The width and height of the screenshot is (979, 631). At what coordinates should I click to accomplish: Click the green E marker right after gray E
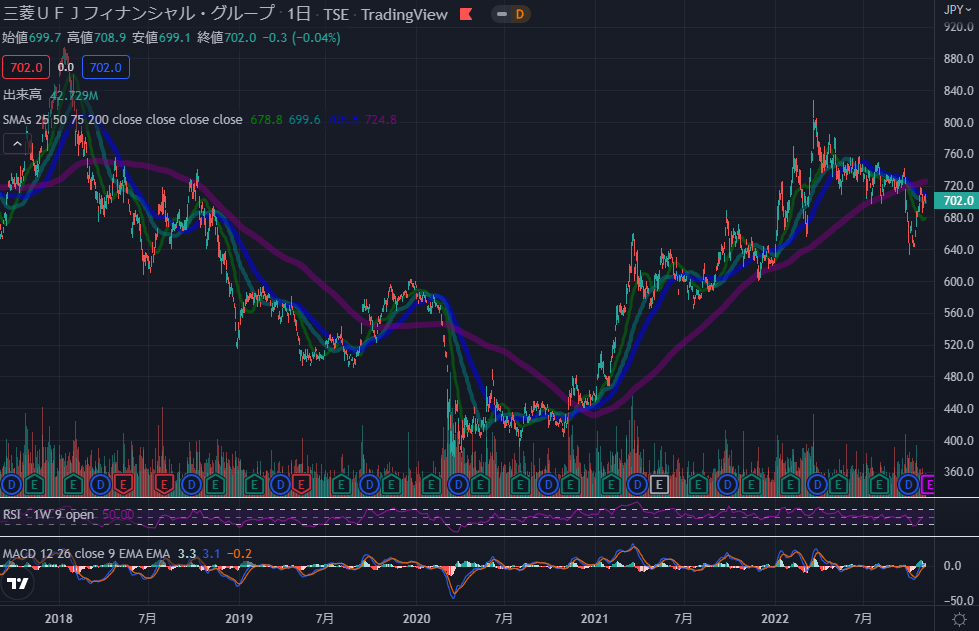(698, 484)
